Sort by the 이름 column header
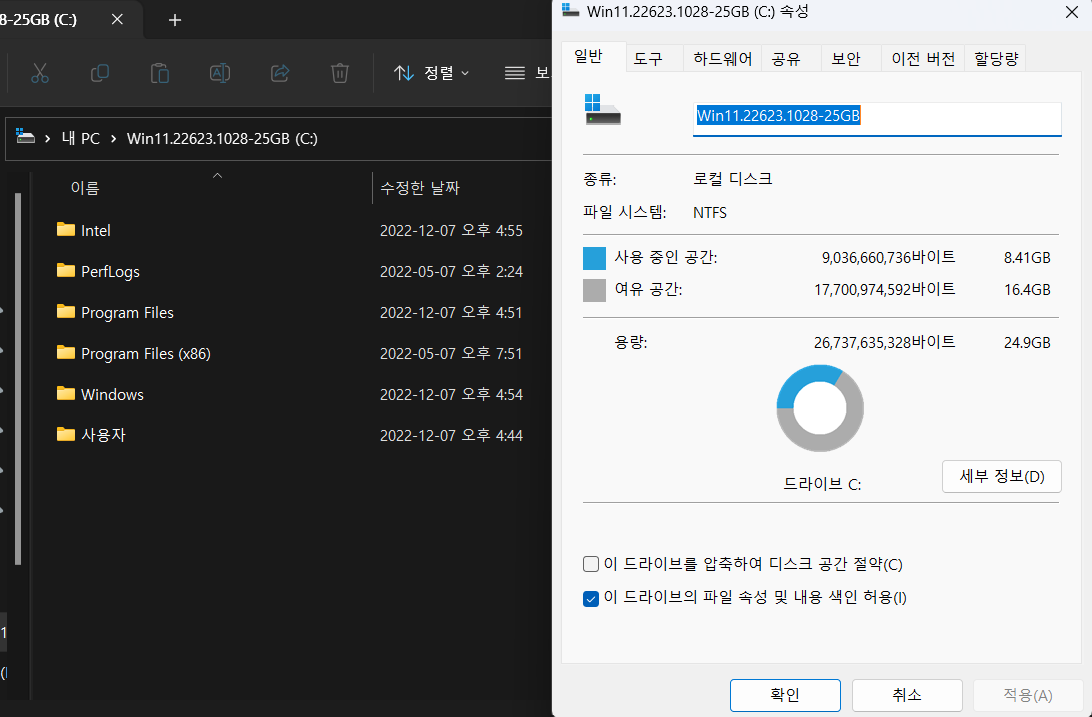The height and width of the screenshot is (717, 1092). 85,188
